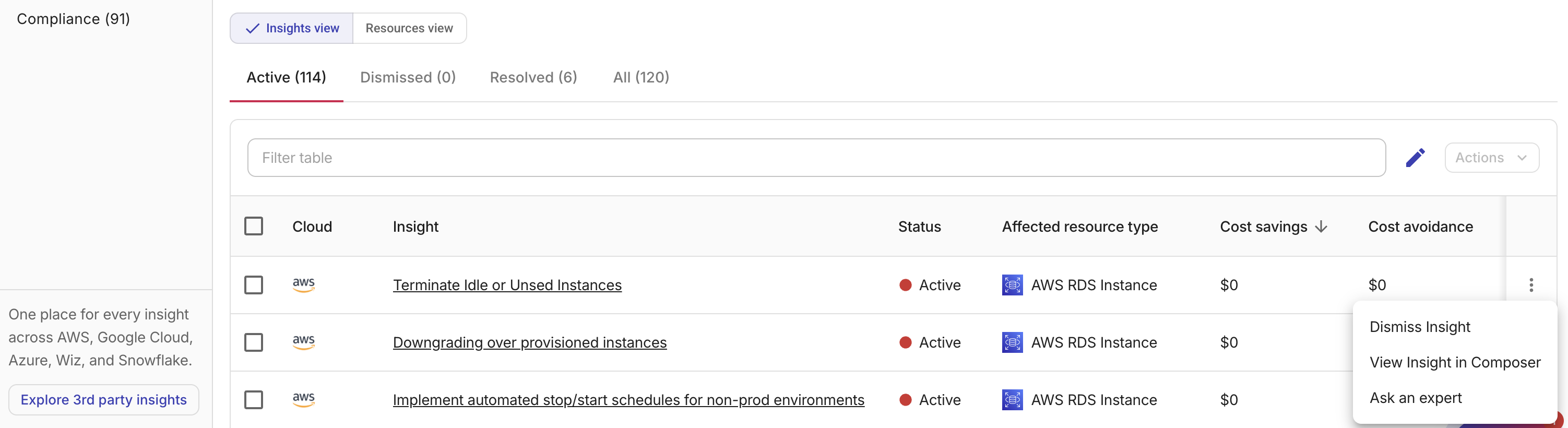The width and height of the screenshot is (1568, 428).
Task: Open Implement automated stop/start schedules insight
Action: 628,399
